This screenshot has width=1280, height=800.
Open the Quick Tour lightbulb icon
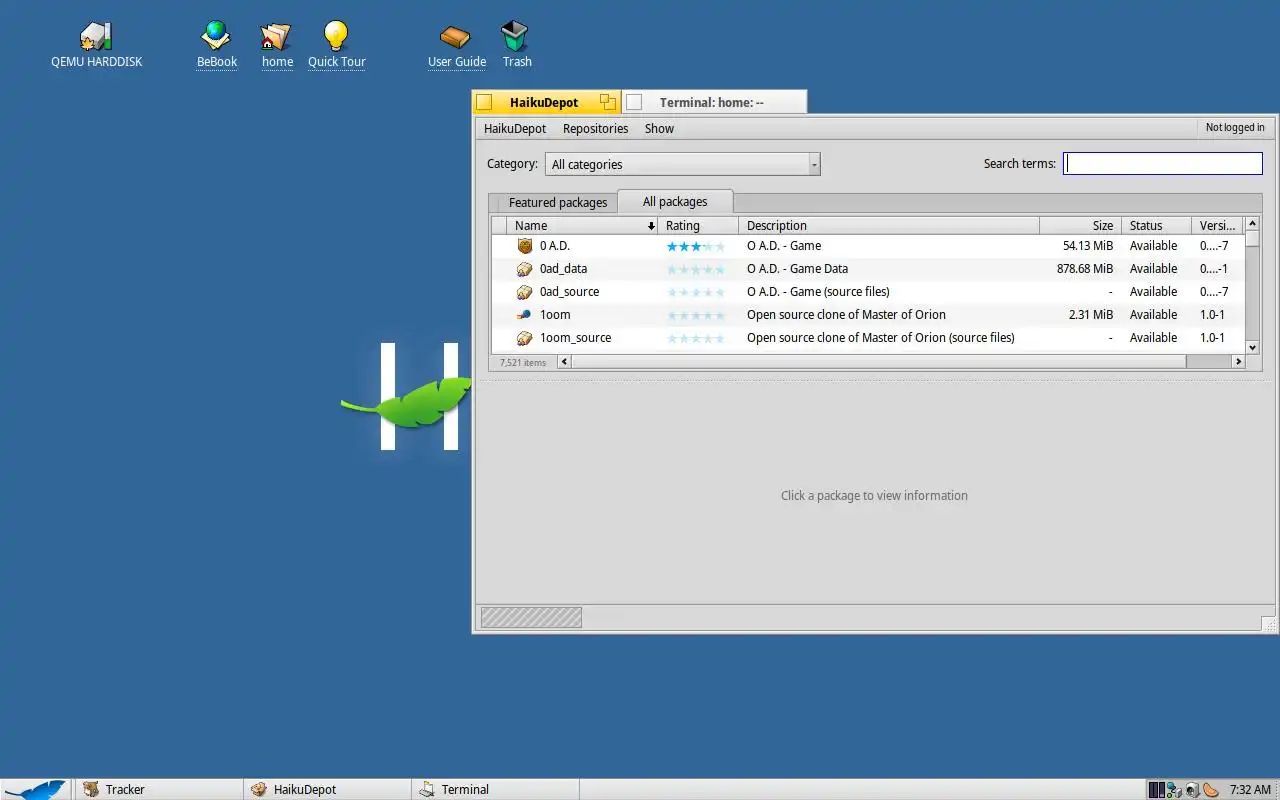[336, 37]
